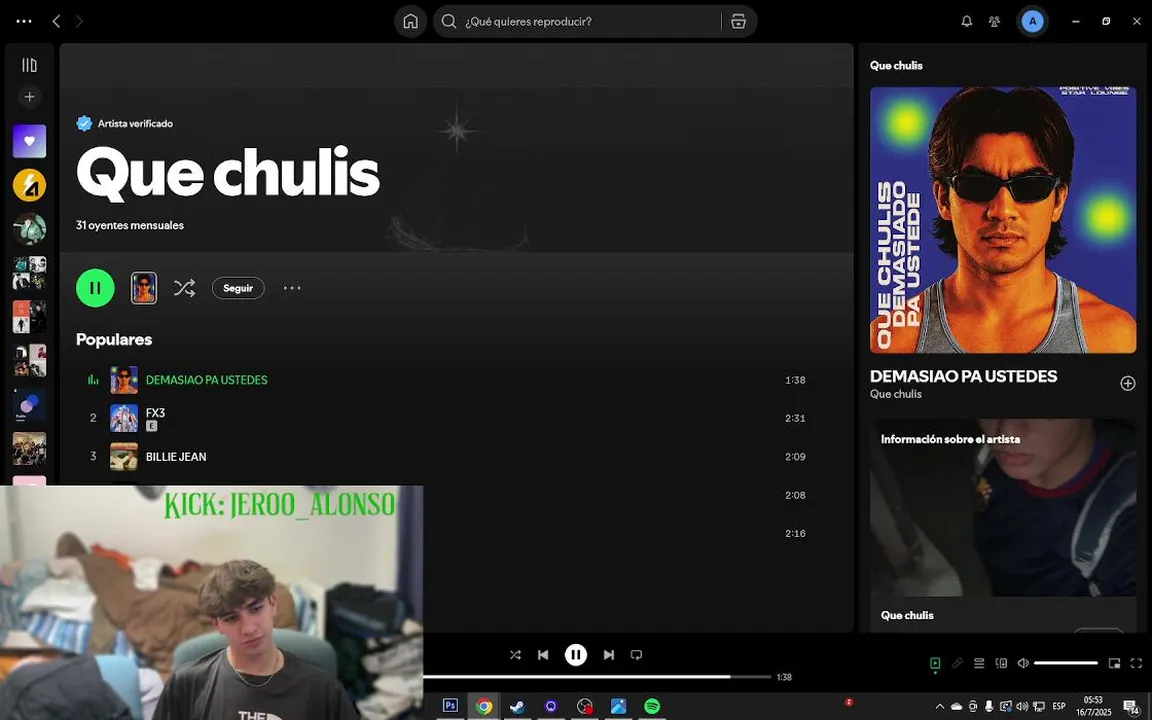Open the Windows Action Center notifications
The image size is (1152, 720).
(1132, 707)
